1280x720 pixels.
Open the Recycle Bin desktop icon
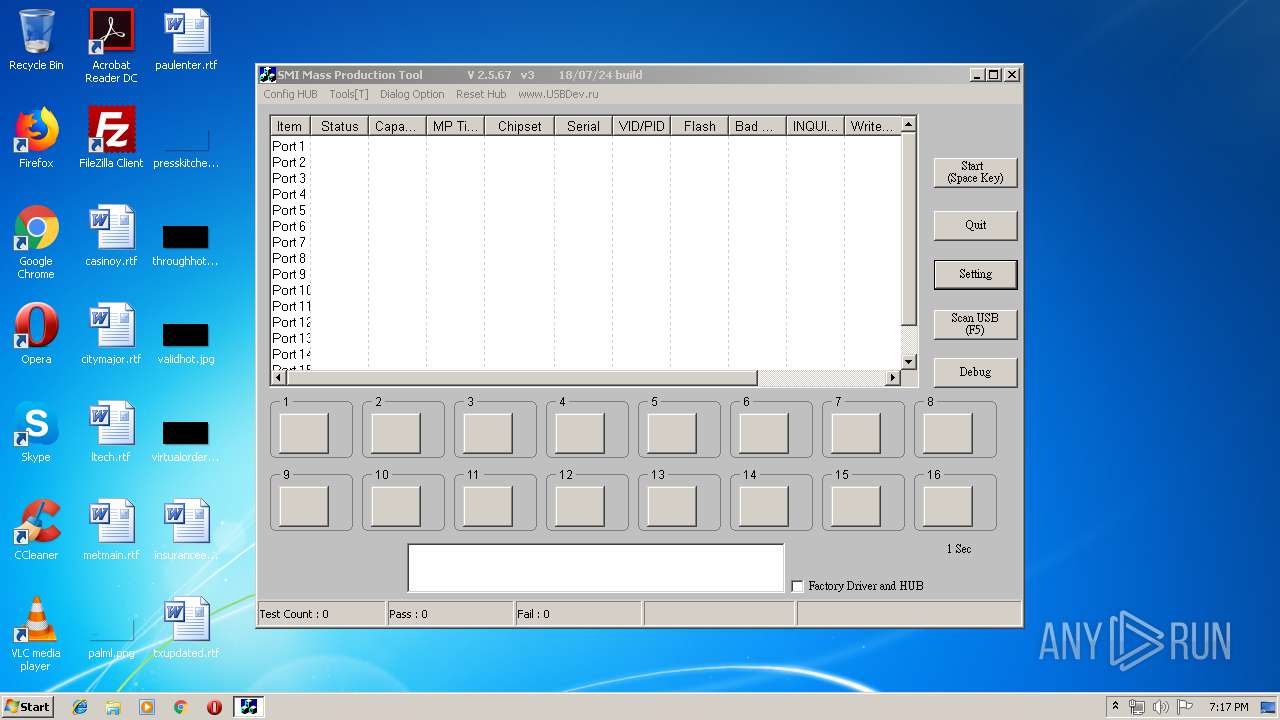pyautogui.click(x=36, y=40)
